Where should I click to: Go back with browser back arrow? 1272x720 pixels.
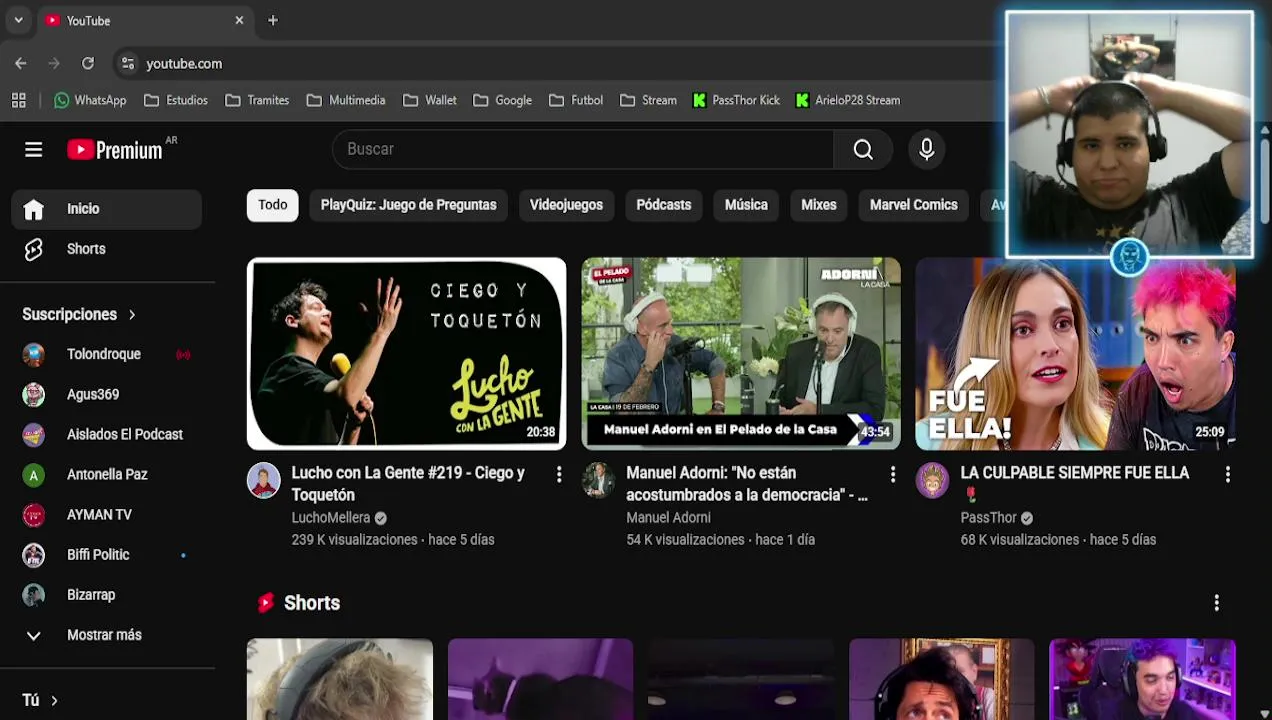tap(21, 63)
